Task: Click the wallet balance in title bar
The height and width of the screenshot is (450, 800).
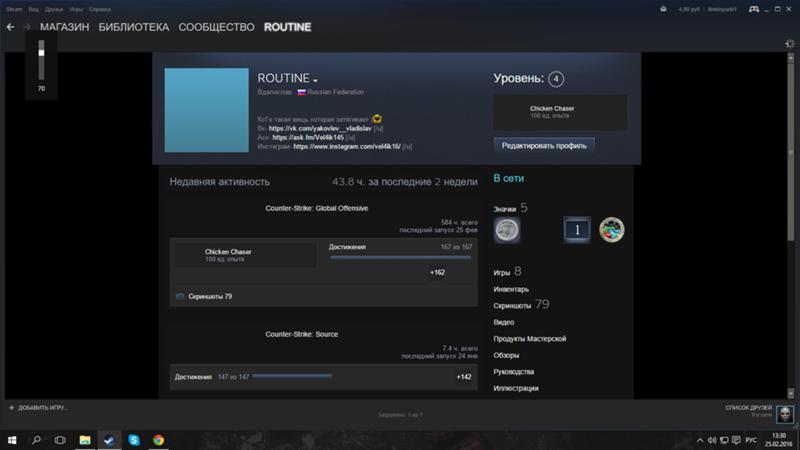Action: (689, 9)
